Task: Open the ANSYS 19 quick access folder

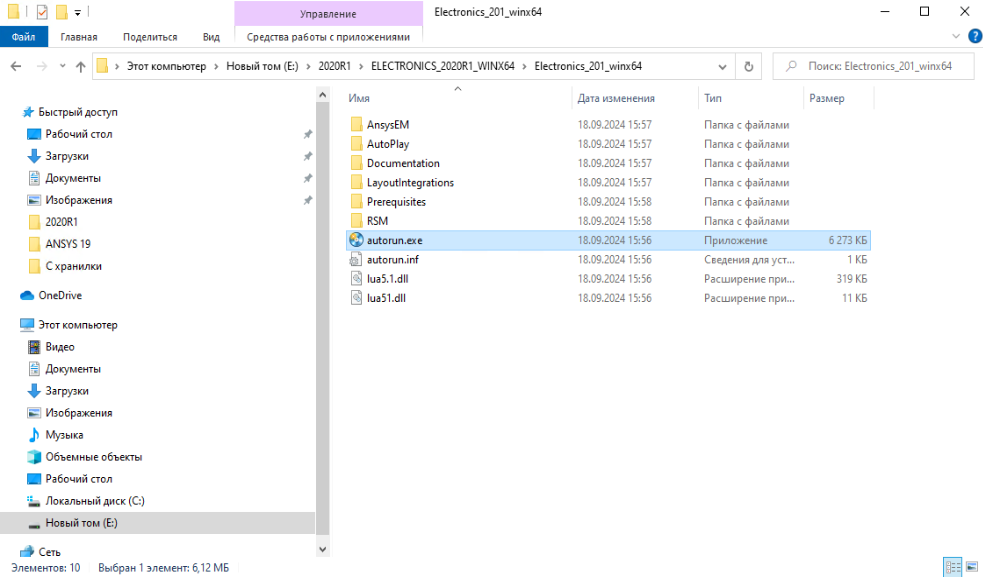Action: tap(68, 244)
